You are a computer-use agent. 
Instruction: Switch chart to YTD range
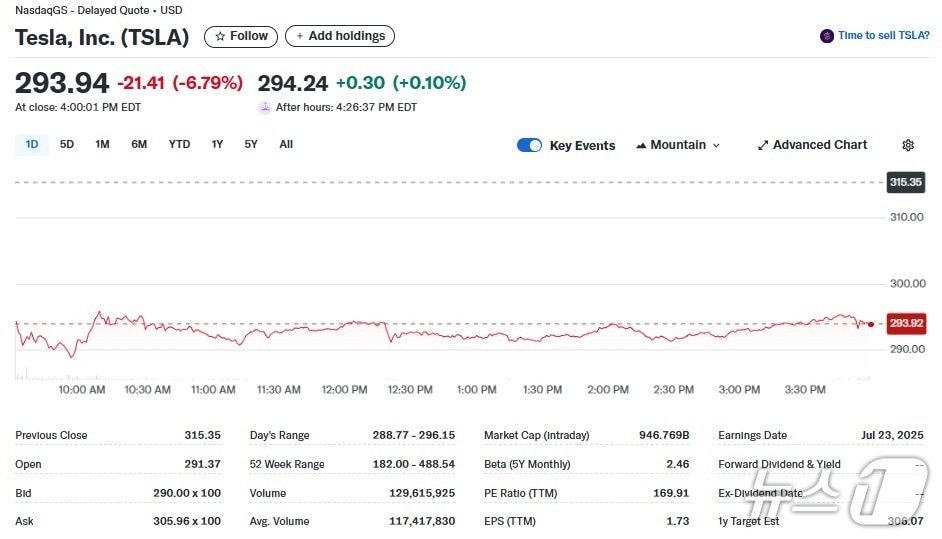(179, 144)
